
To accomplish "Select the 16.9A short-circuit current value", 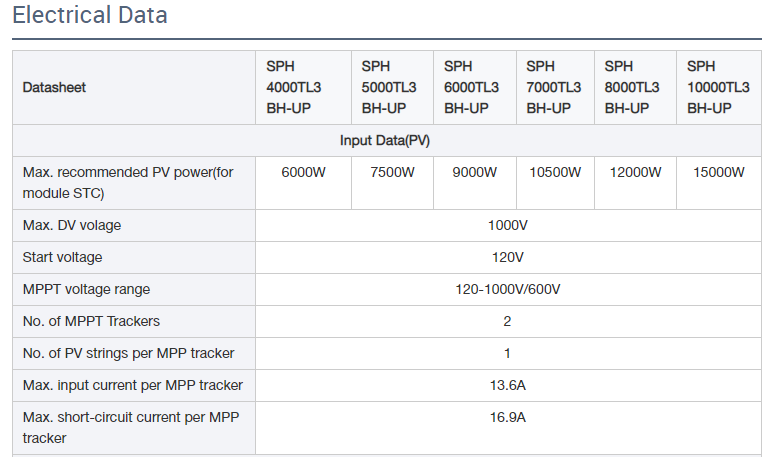I will tap(508, 417).
